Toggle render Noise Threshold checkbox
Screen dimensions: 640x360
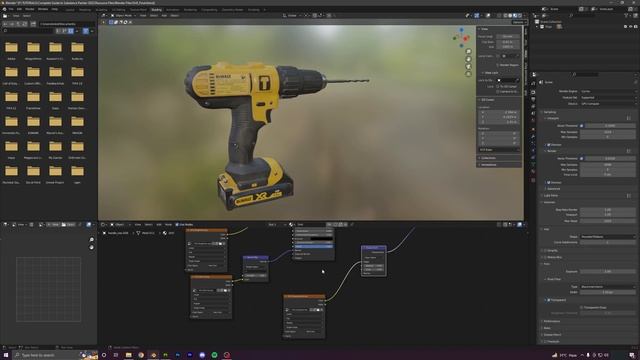point(582,158)
